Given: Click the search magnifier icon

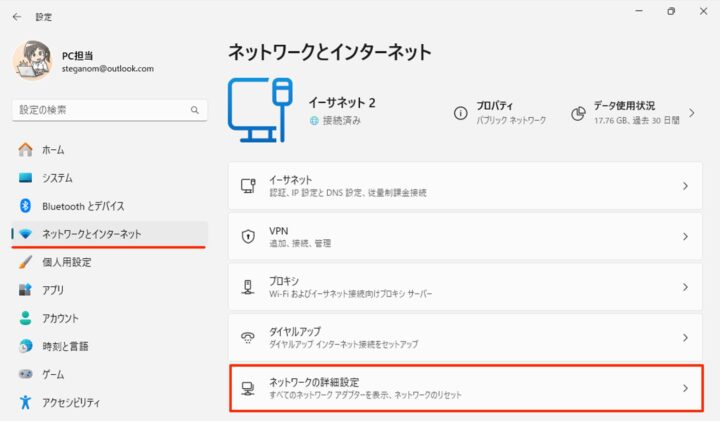Looking at the screenshot, I should (195, 110).
